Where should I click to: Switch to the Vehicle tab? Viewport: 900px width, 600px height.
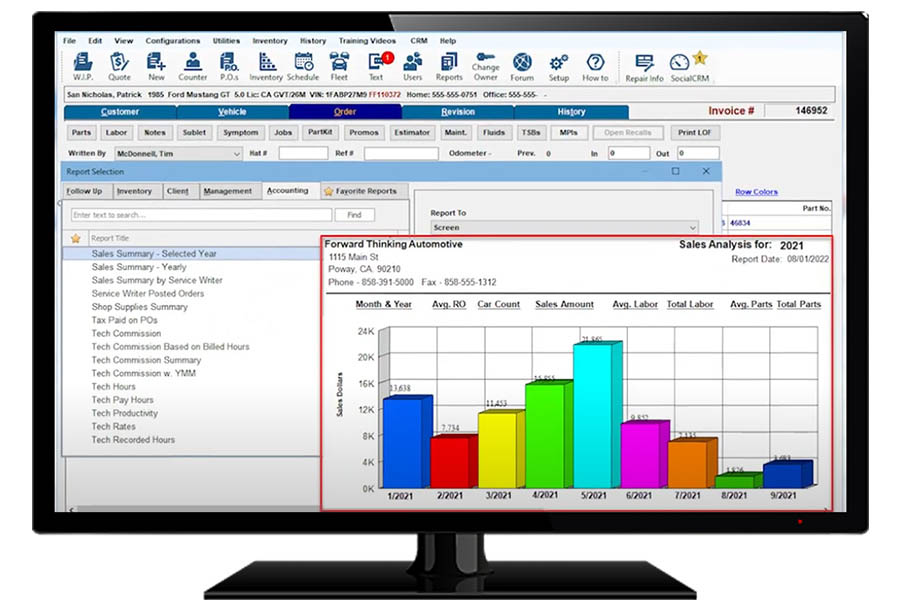click(x=233, y=112)
